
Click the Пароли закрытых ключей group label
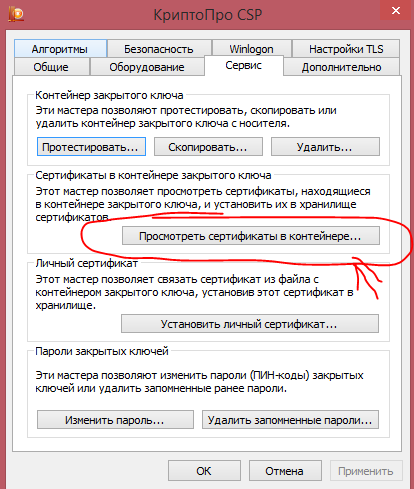point(102,351)
